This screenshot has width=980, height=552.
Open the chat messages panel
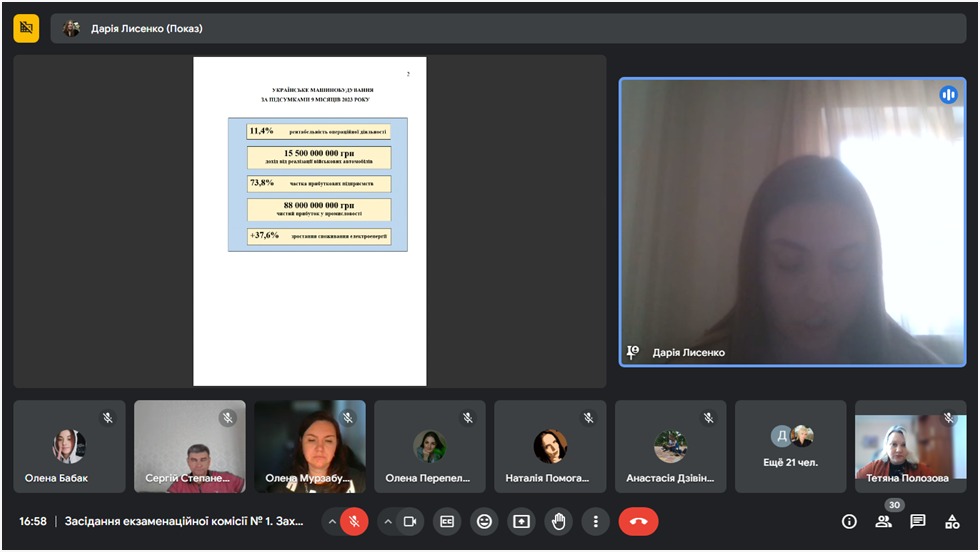pyautogui.click(x=918, y=521)
